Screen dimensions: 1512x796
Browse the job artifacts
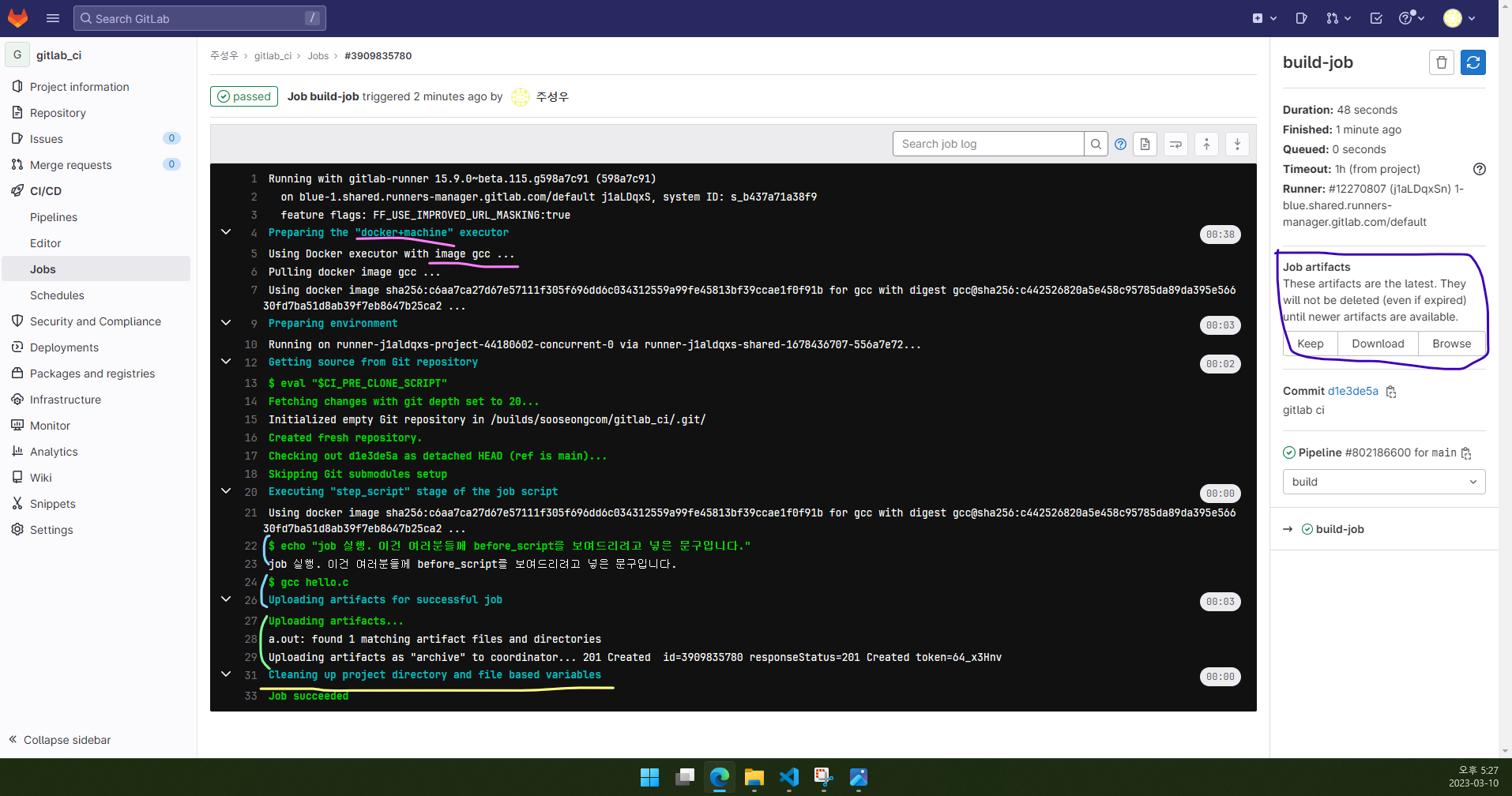pos(1452,344)
